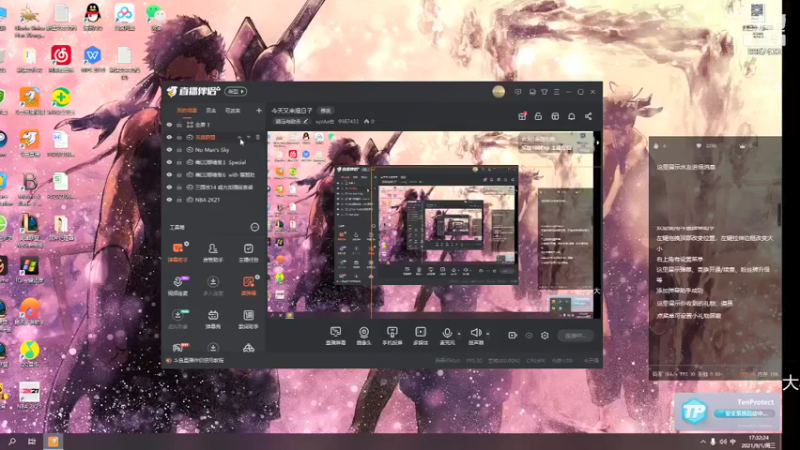Expand the speaker volume dropdown arrow
Image resolution: width=800 pixels, height=450 pixels.
click(488, 334)
